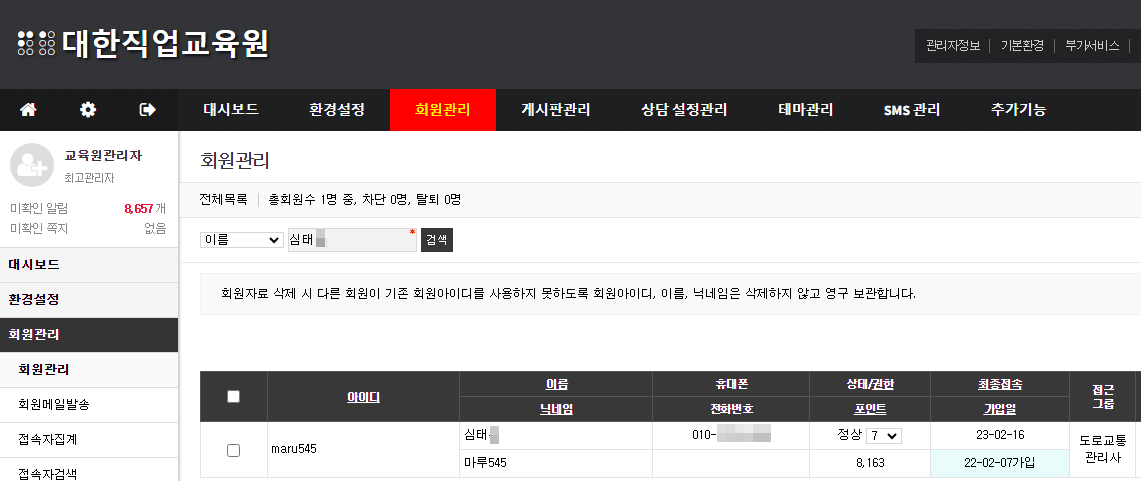Click the 전체목록 link
The image size is (1141, 481).
pyautogui.click(x=223, y=199)
